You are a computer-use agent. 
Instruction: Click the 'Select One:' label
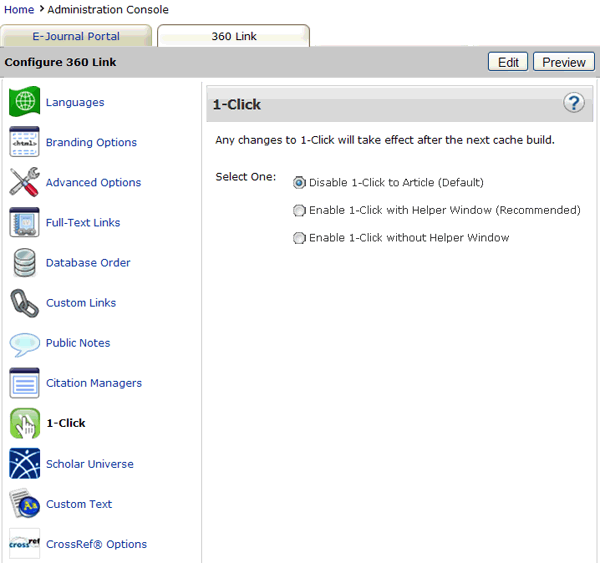click(246, 177)
